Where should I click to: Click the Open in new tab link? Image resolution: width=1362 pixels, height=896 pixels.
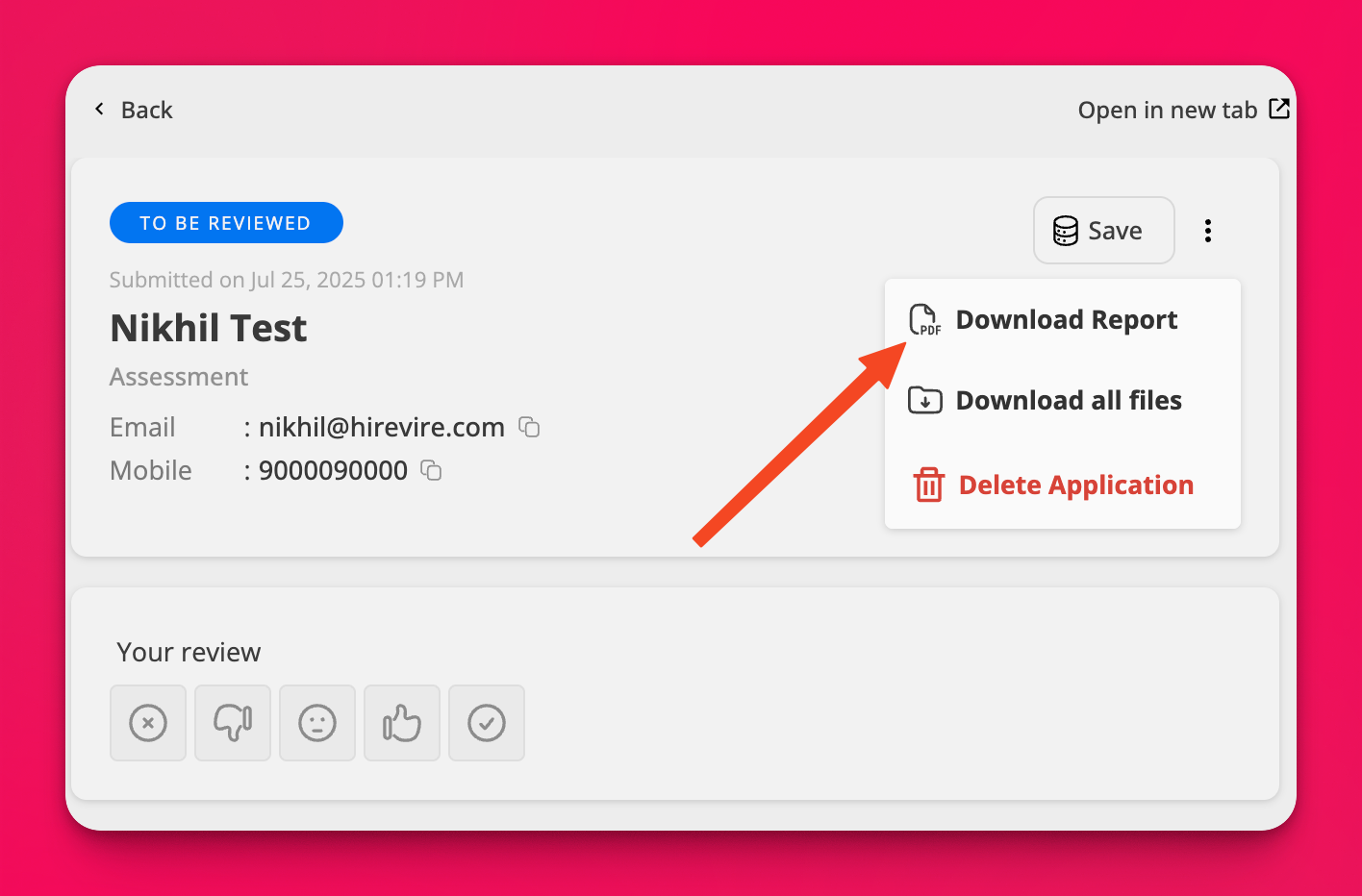(1167, 111)
